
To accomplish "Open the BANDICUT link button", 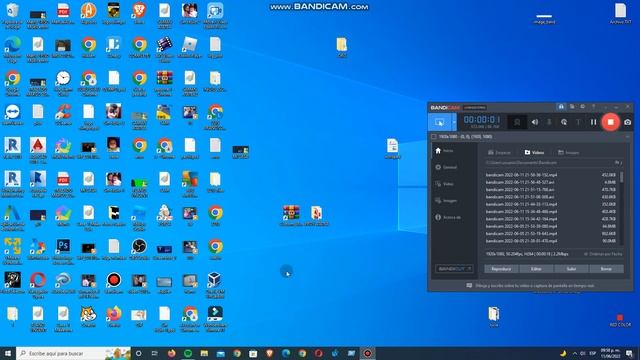I will point(454,269).
